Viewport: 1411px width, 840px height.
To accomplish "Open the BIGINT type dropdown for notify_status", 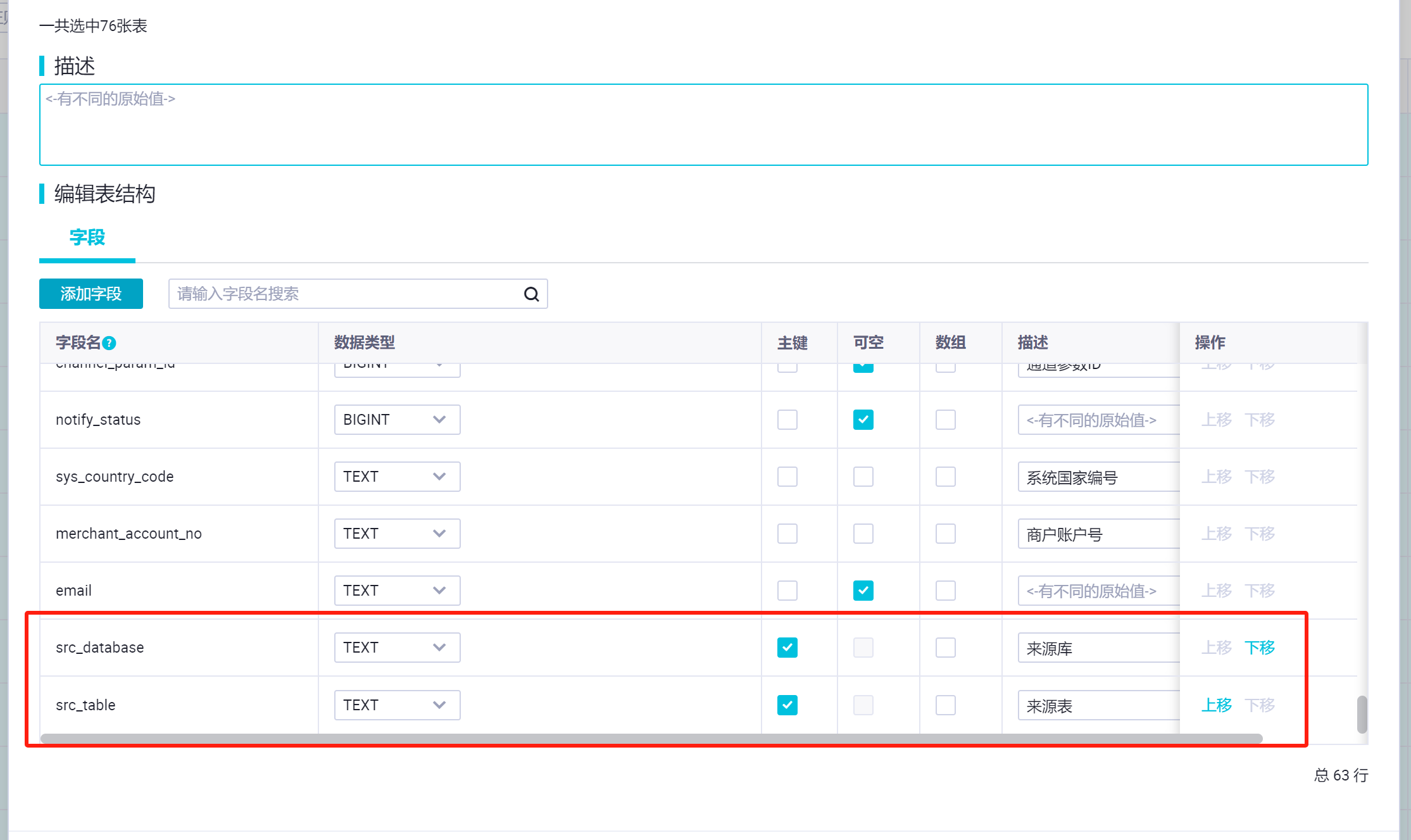I will [397, 420].
